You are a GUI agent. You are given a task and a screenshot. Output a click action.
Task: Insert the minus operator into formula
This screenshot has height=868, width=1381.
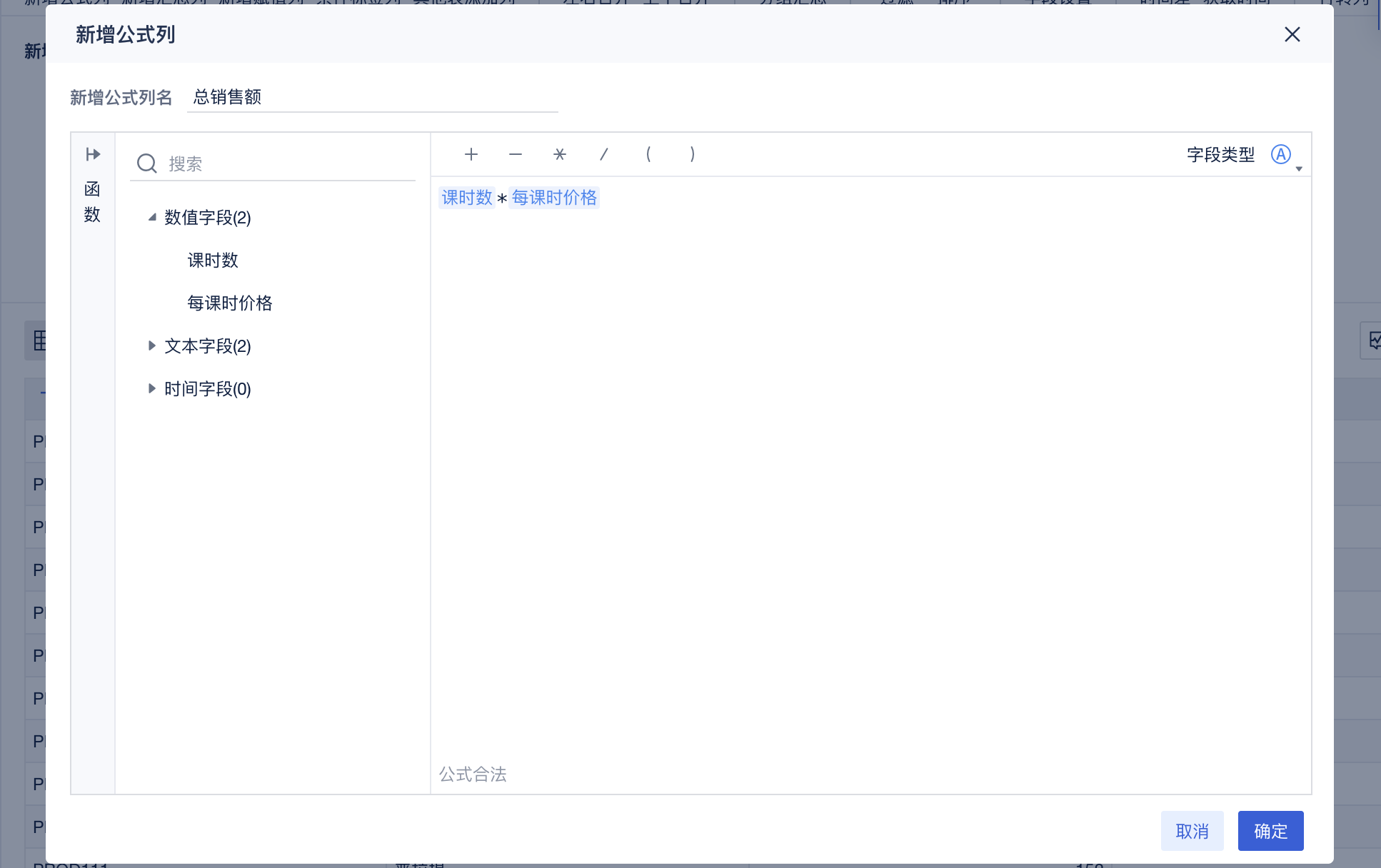pos(516,154)
